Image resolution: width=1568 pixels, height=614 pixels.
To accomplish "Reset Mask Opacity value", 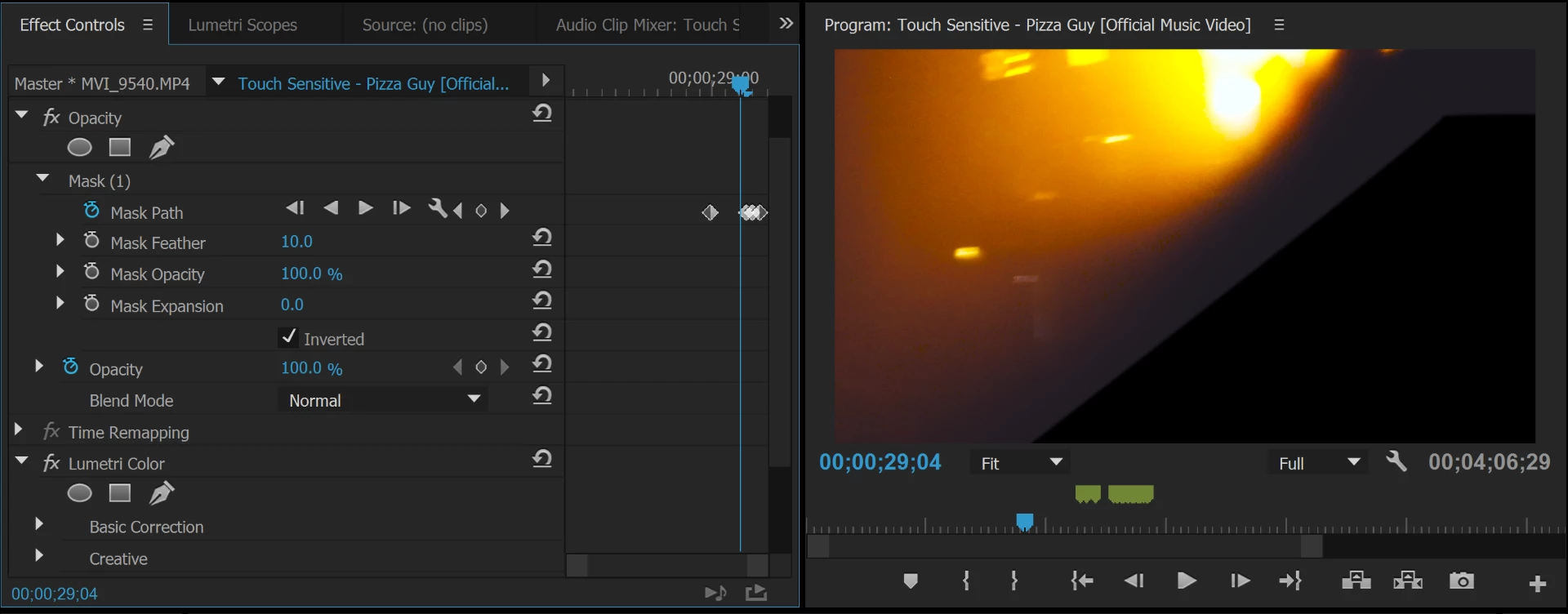I will (542, 269).
